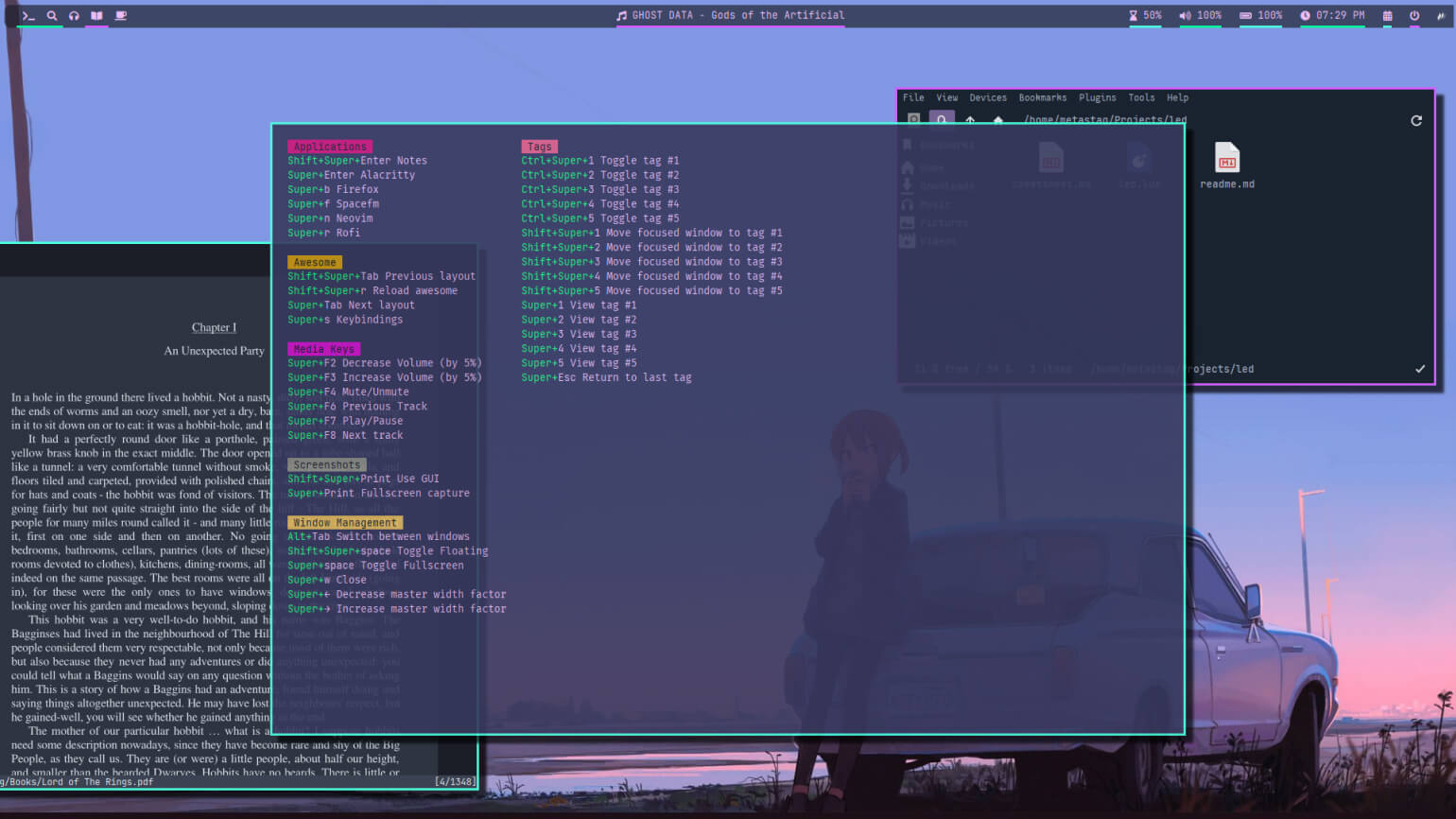Open the calendar icon in top bar
1456x819 pixels.
(1387, 16)
